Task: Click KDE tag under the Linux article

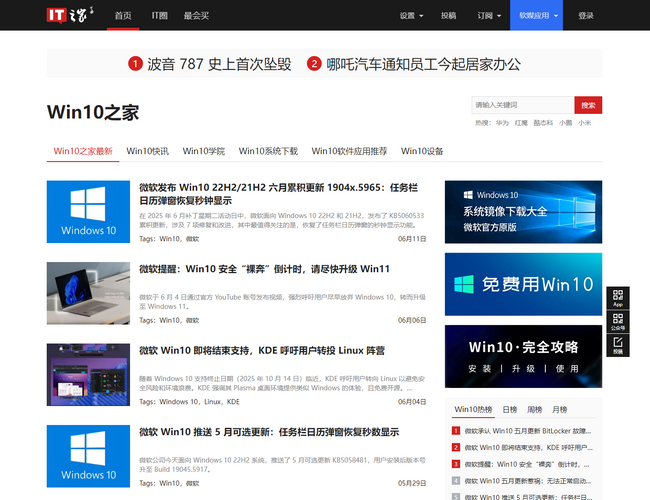Action: pos(233,402)
